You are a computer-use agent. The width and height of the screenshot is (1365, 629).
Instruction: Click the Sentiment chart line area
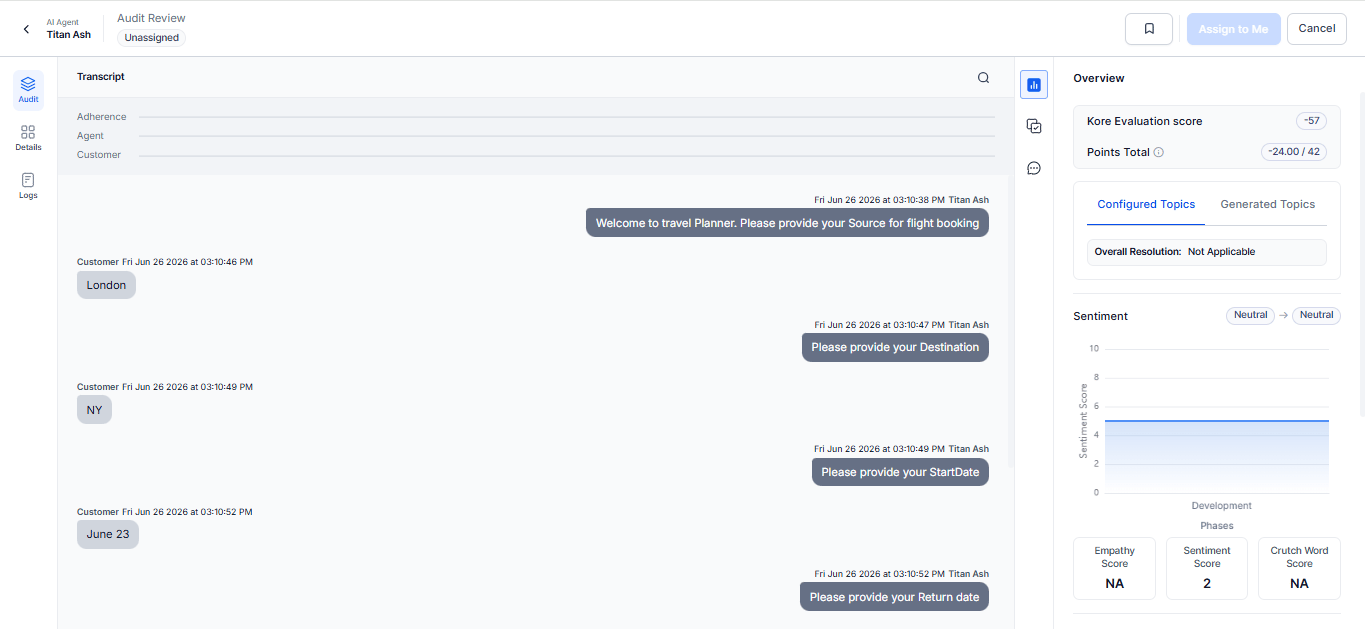click(x=1216, y=456)
